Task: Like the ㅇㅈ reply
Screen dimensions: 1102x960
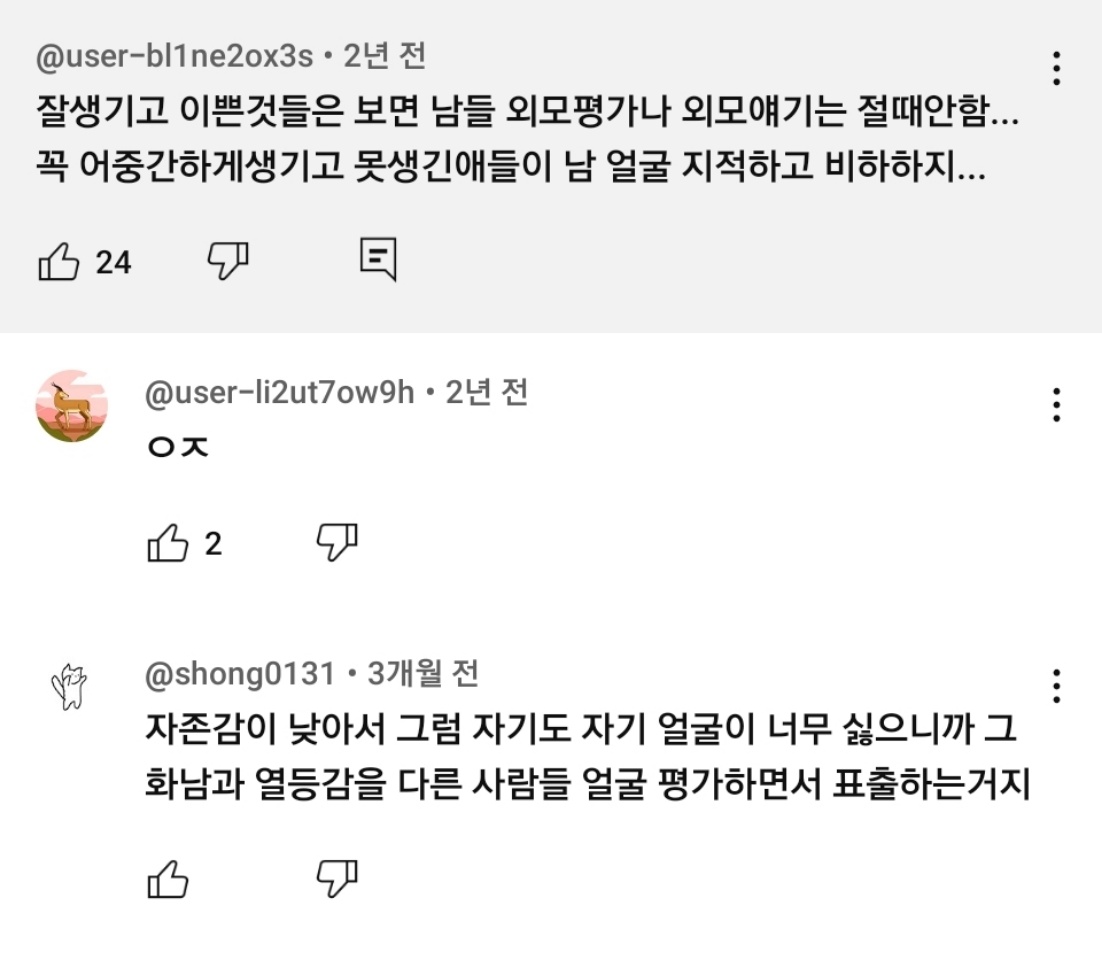Action: coord(167,544)
